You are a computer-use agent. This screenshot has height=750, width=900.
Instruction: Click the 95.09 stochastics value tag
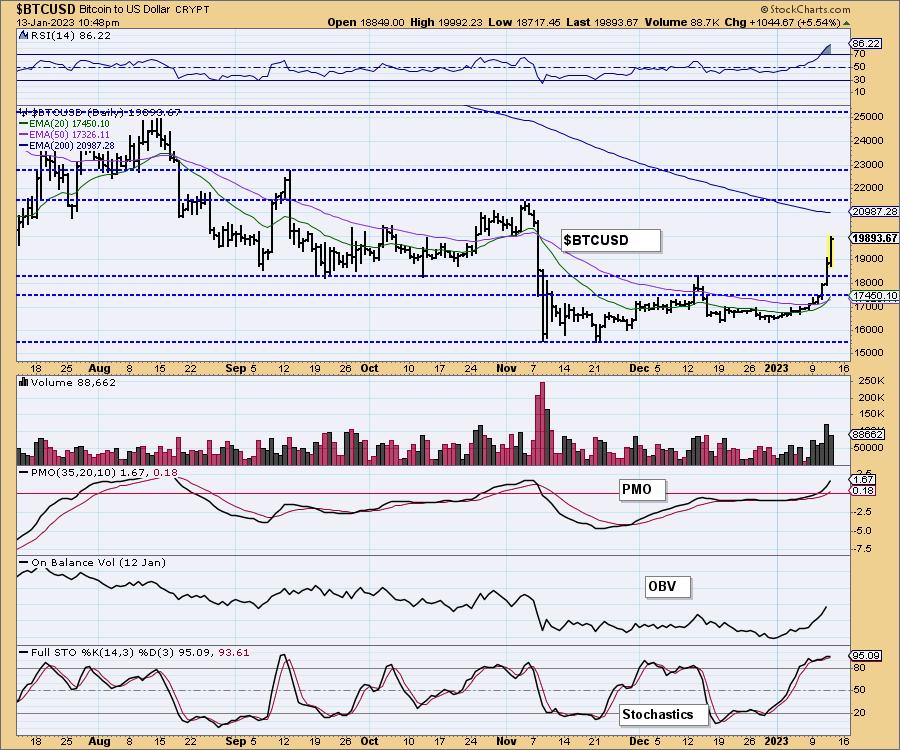(866, 655)
